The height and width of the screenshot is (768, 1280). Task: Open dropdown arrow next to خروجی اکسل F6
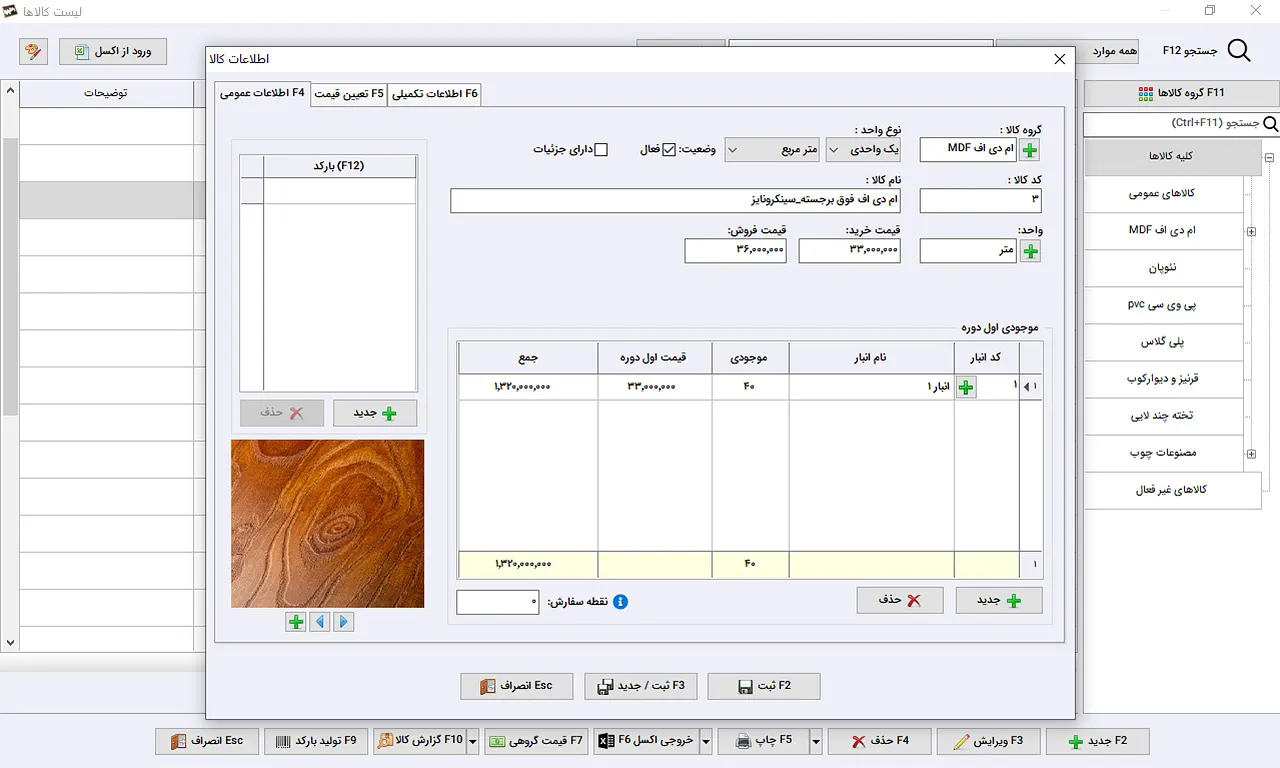click(x=706, y=741)
